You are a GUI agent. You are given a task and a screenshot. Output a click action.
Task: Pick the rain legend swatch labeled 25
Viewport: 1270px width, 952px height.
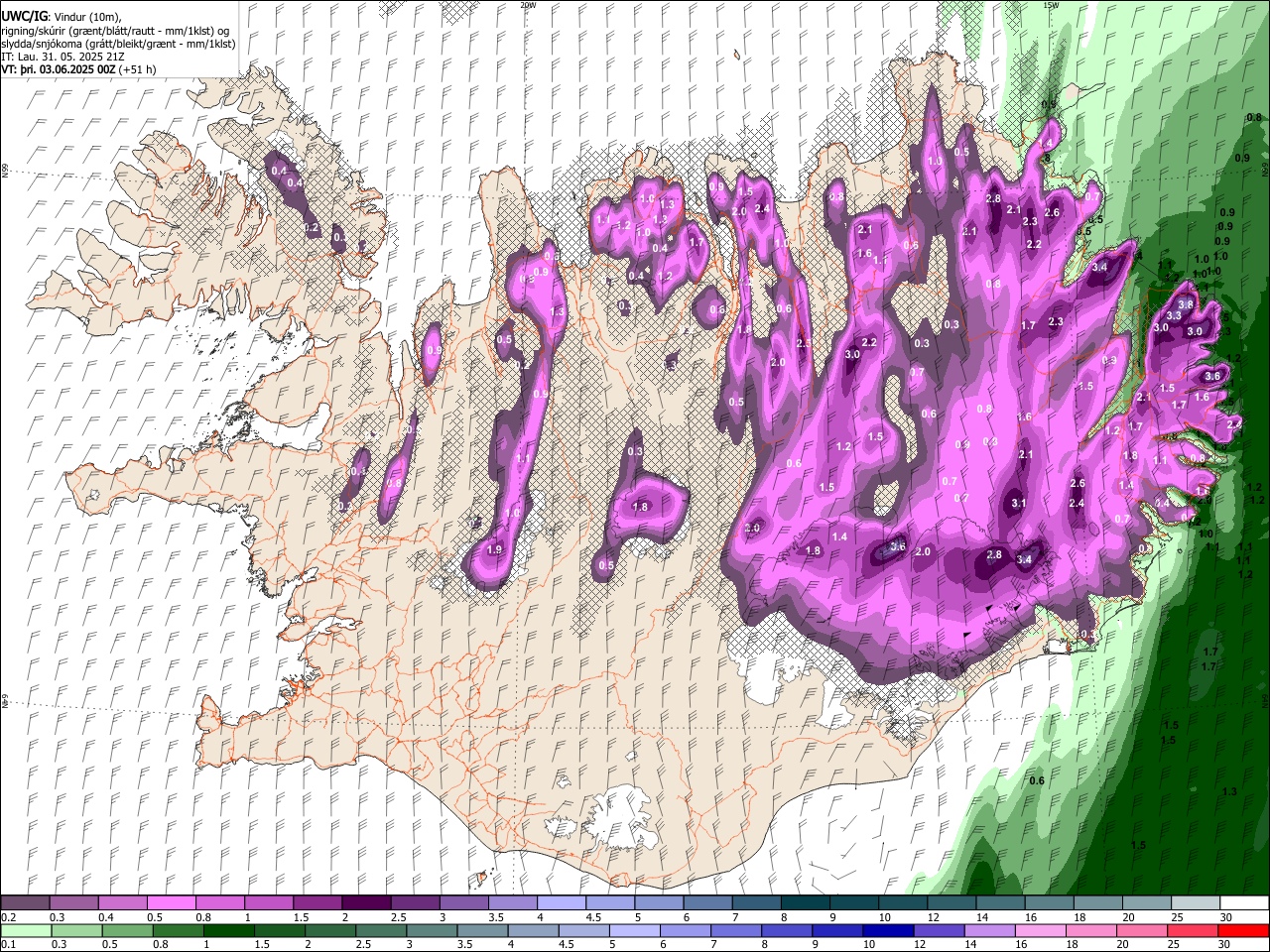[x=1194, y=930]
